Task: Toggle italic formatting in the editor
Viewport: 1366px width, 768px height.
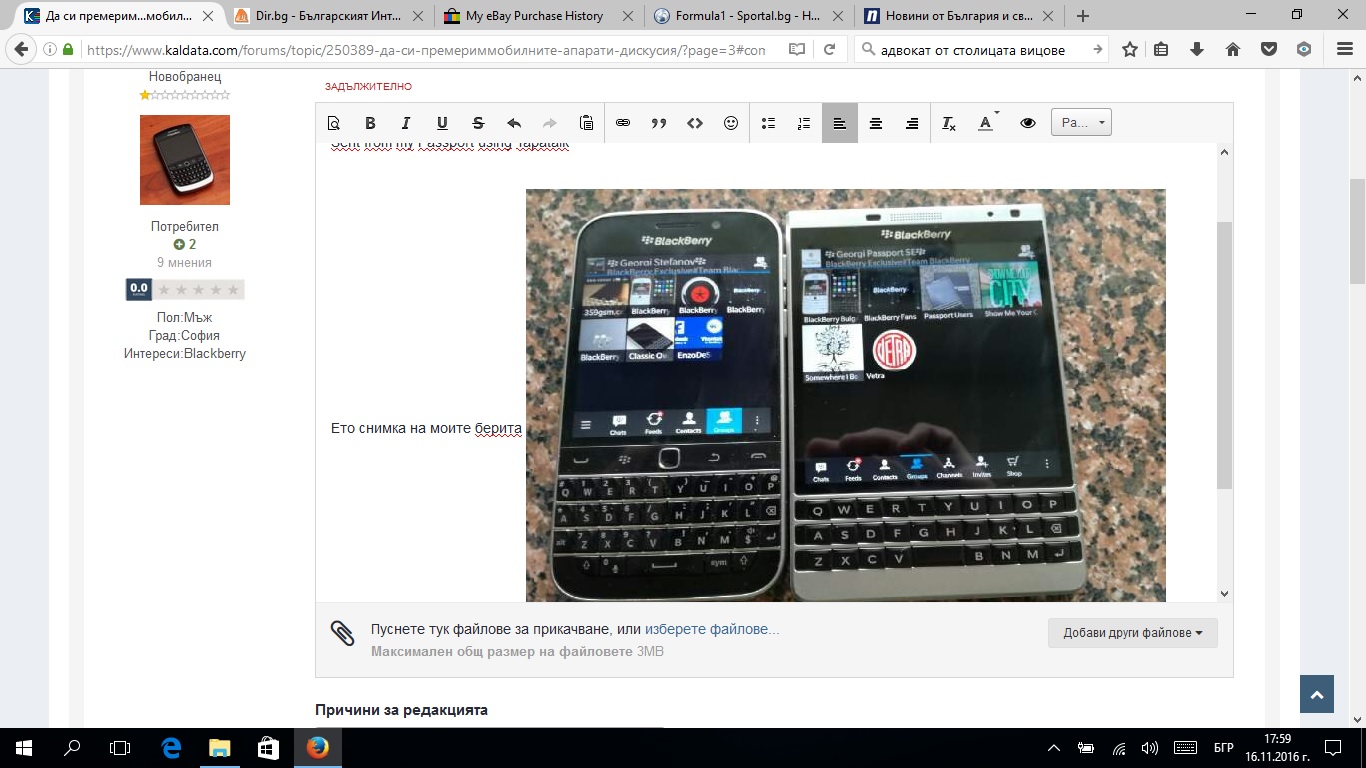Action: click(x=406, y=123)
